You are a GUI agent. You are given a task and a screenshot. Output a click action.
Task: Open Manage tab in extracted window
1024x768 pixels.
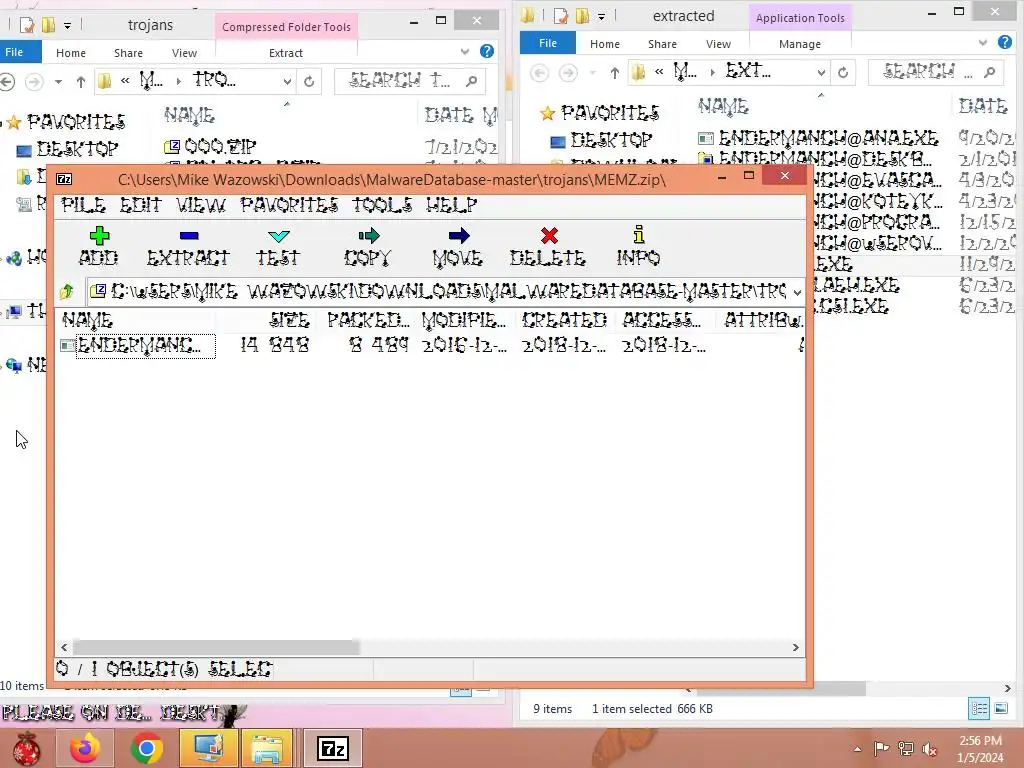point(800,44)
